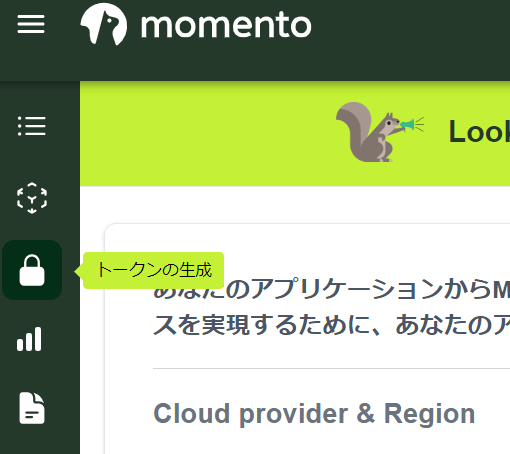Open the document page sidebar icon

pyautogui.click(x=32, y=408)
